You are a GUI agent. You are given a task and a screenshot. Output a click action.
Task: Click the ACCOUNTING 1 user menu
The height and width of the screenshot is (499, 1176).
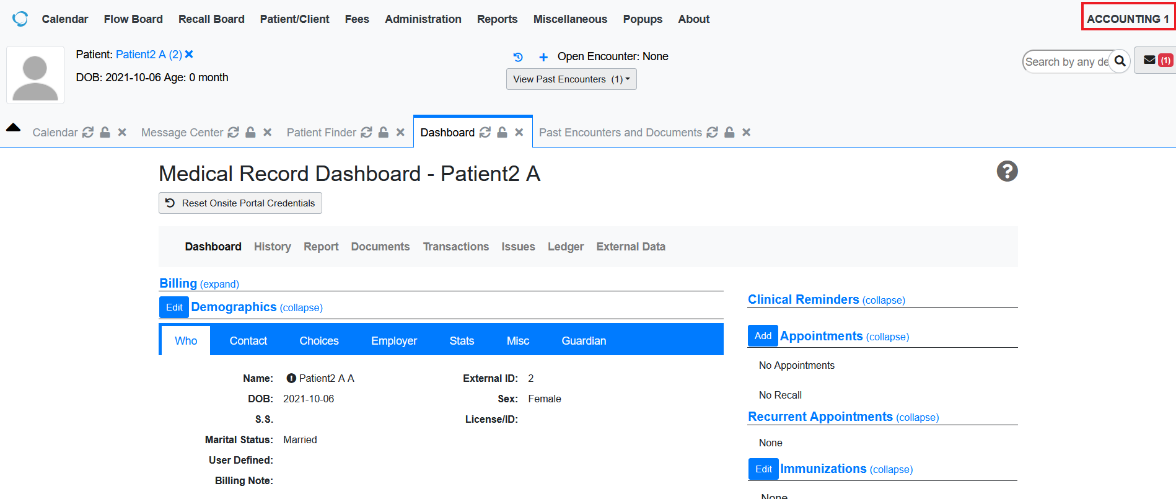tap(1127, 19)
